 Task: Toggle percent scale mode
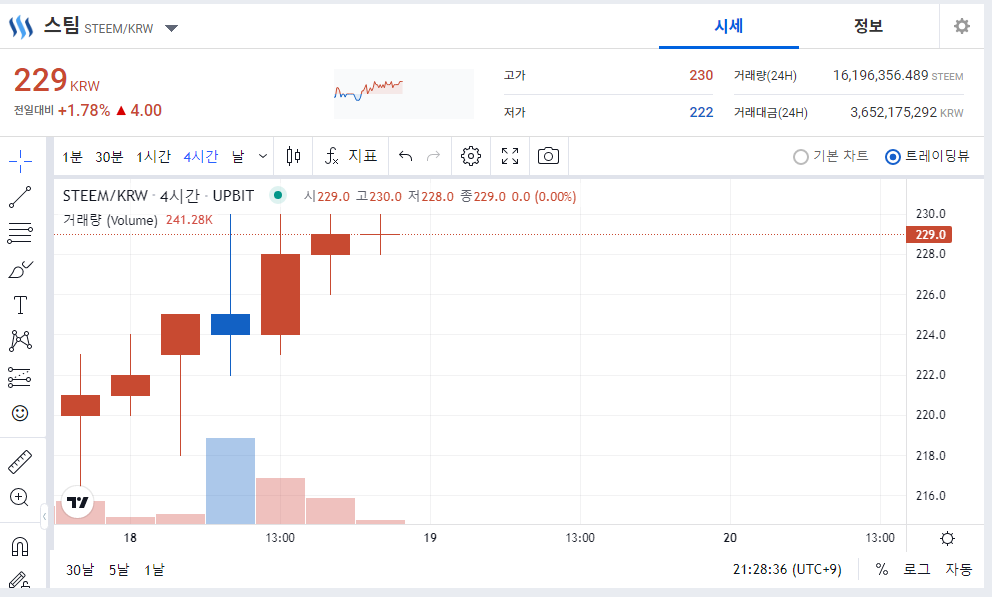point(881,570)
